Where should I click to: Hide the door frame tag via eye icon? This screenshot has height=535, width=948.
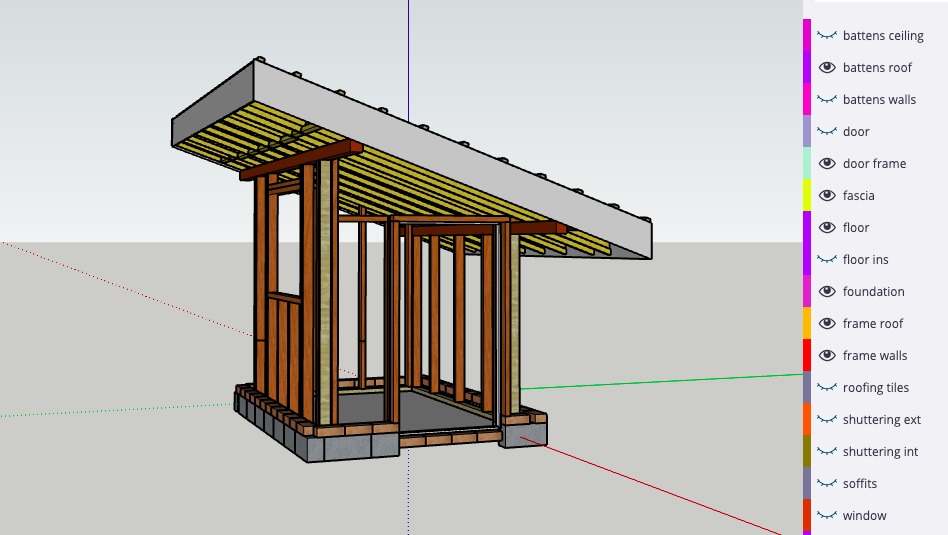click(827, 164)
